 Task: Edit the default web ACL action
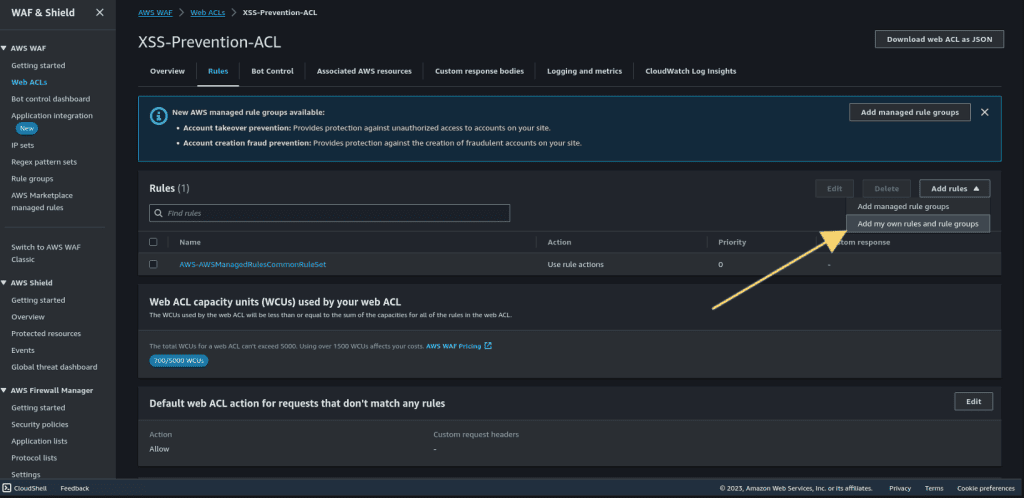[974, 401]
